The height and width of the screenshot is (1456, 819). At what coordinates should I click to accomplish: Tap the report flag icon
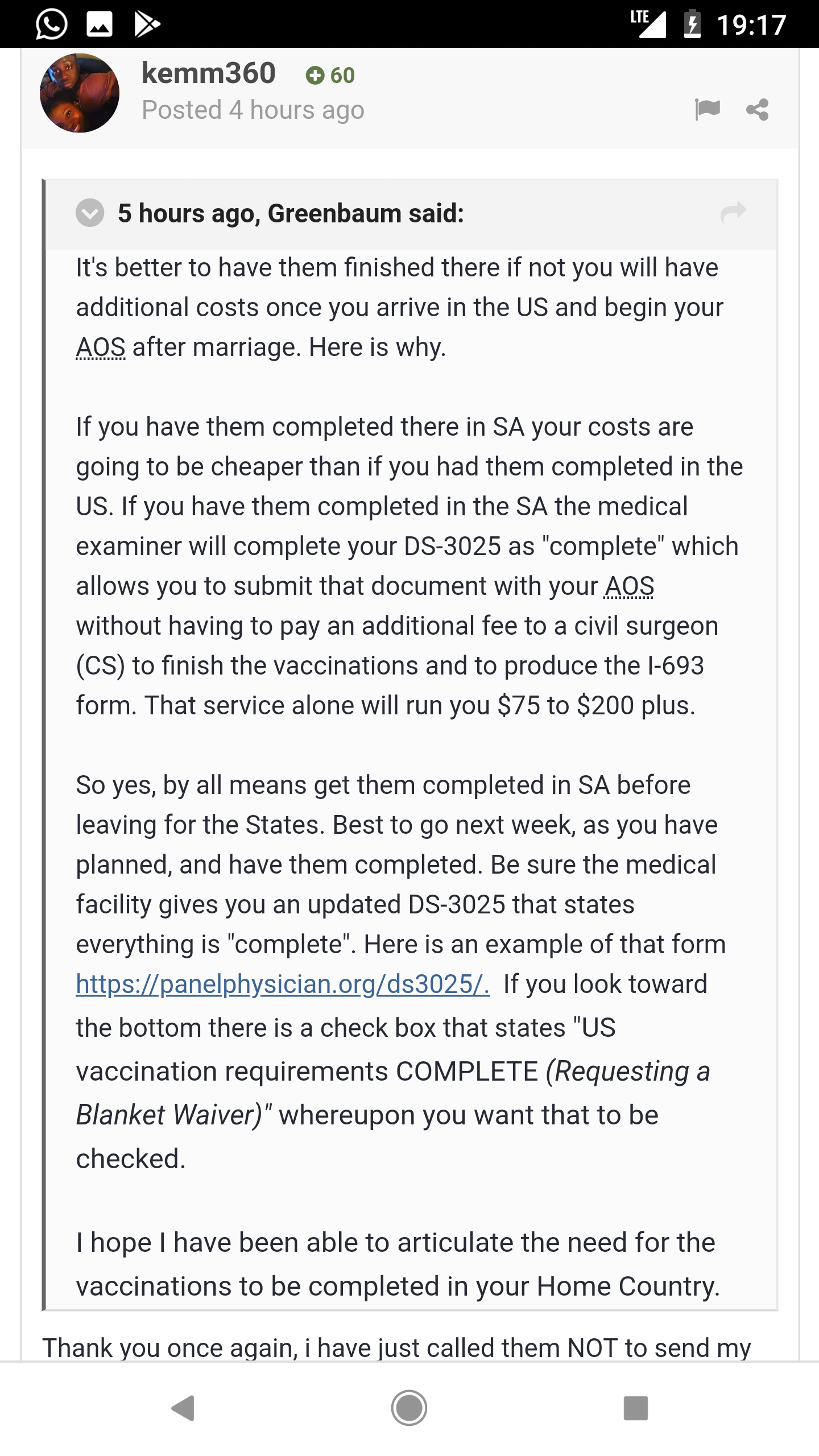708,109
